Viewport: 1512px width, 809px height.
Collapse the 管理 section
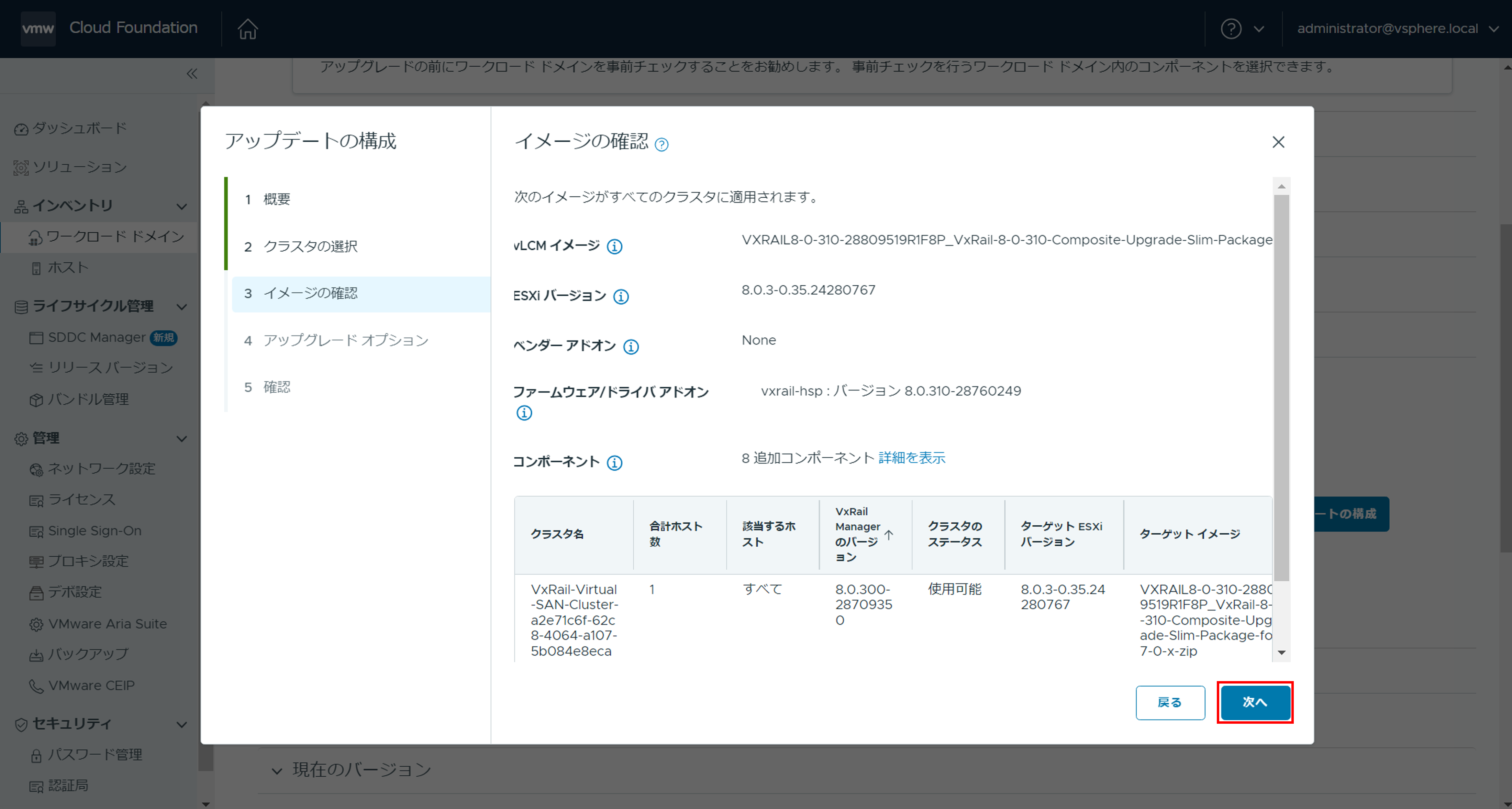182,439
